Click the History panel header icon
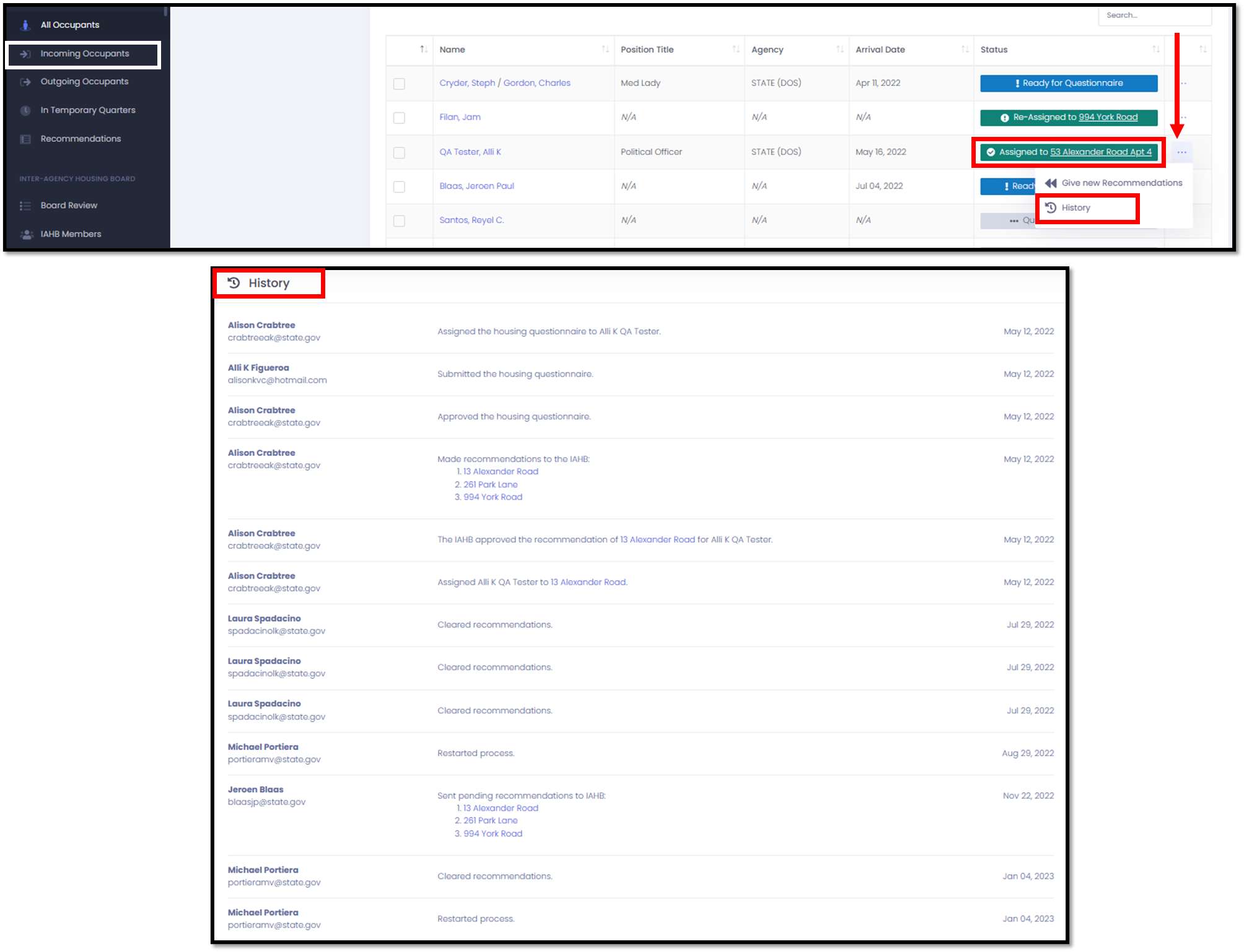Viewport: 1244px width, 952px height. (234, 283)
